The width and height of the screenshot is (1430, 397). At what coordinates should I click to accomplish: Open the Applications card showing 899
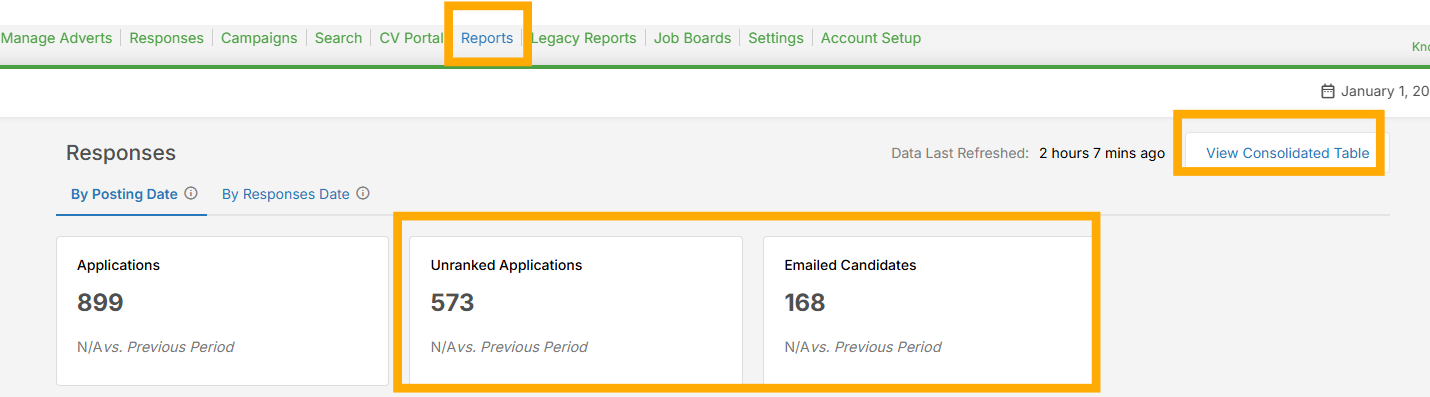[x=222, y=311]
